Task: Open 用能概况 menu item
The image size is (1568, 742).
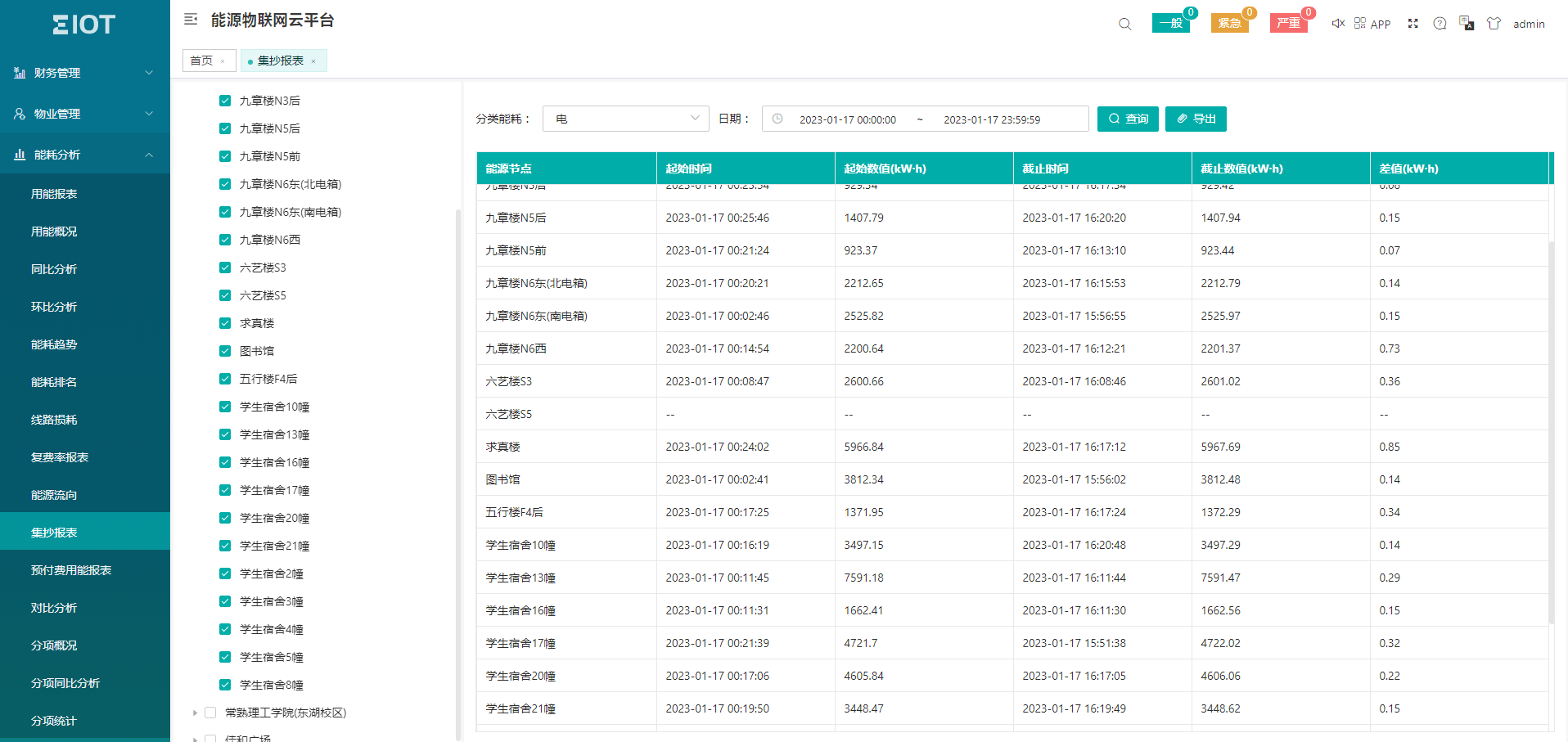Action: pos(85,232)
